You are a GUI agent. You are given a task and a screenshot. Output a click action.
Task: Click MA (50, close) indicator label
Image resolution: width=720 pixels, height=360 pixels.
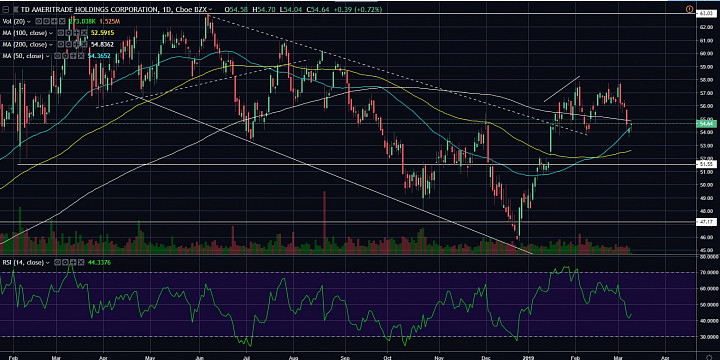click(23, 56)
